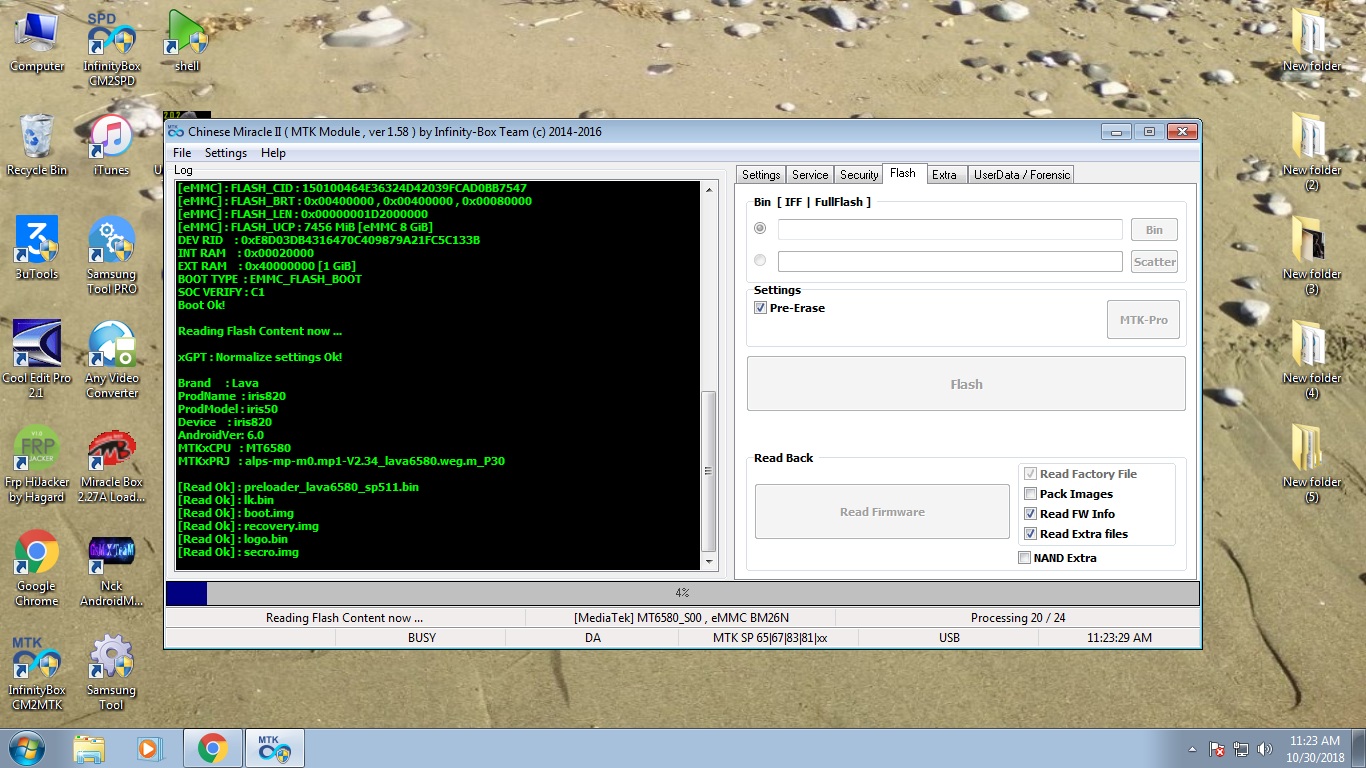
Task: Open the Computer desktop icon
Action: [x=37, y=42]
